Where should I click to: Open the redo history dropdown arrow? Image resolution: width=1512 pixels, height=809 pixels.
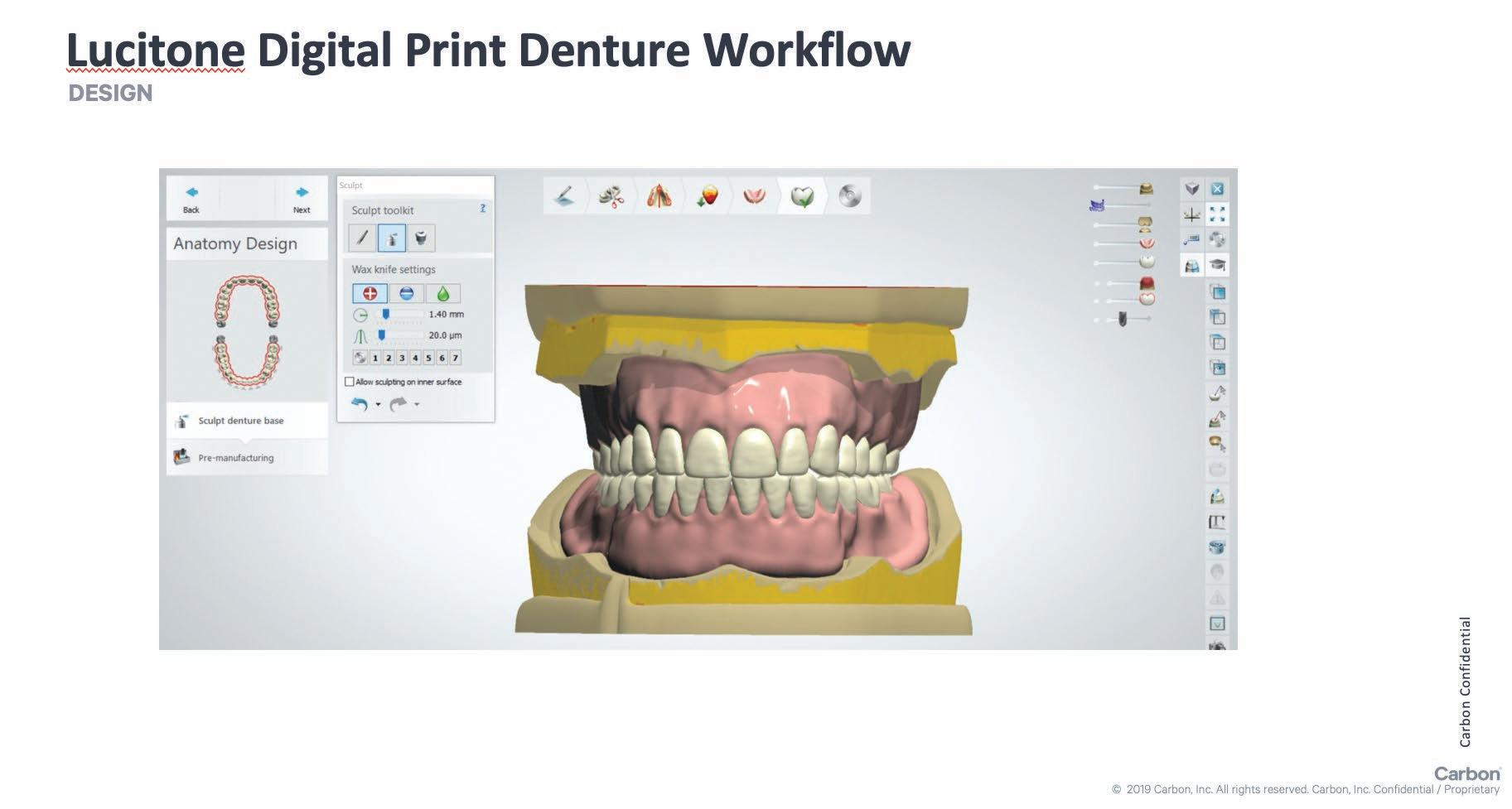[417, 405]
